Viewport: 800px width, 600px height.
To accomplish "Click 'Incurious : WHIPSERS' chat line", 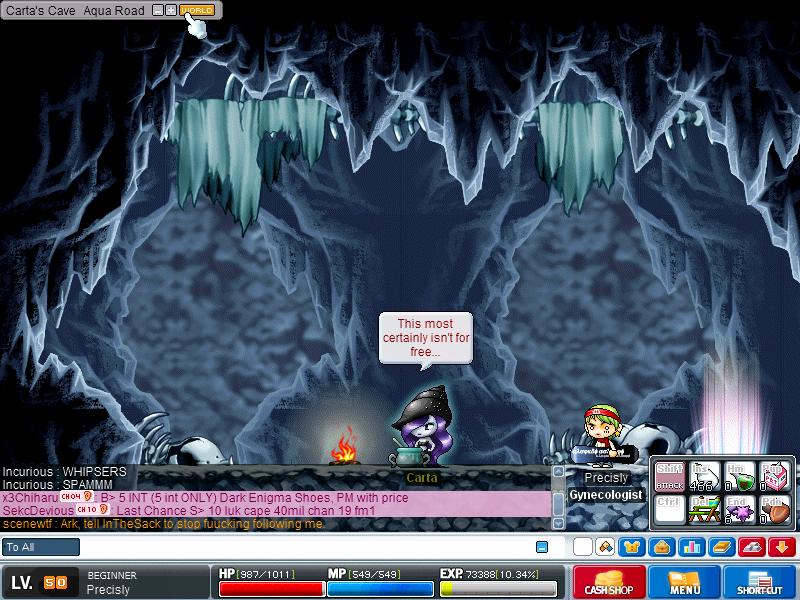I will (64, 471).
